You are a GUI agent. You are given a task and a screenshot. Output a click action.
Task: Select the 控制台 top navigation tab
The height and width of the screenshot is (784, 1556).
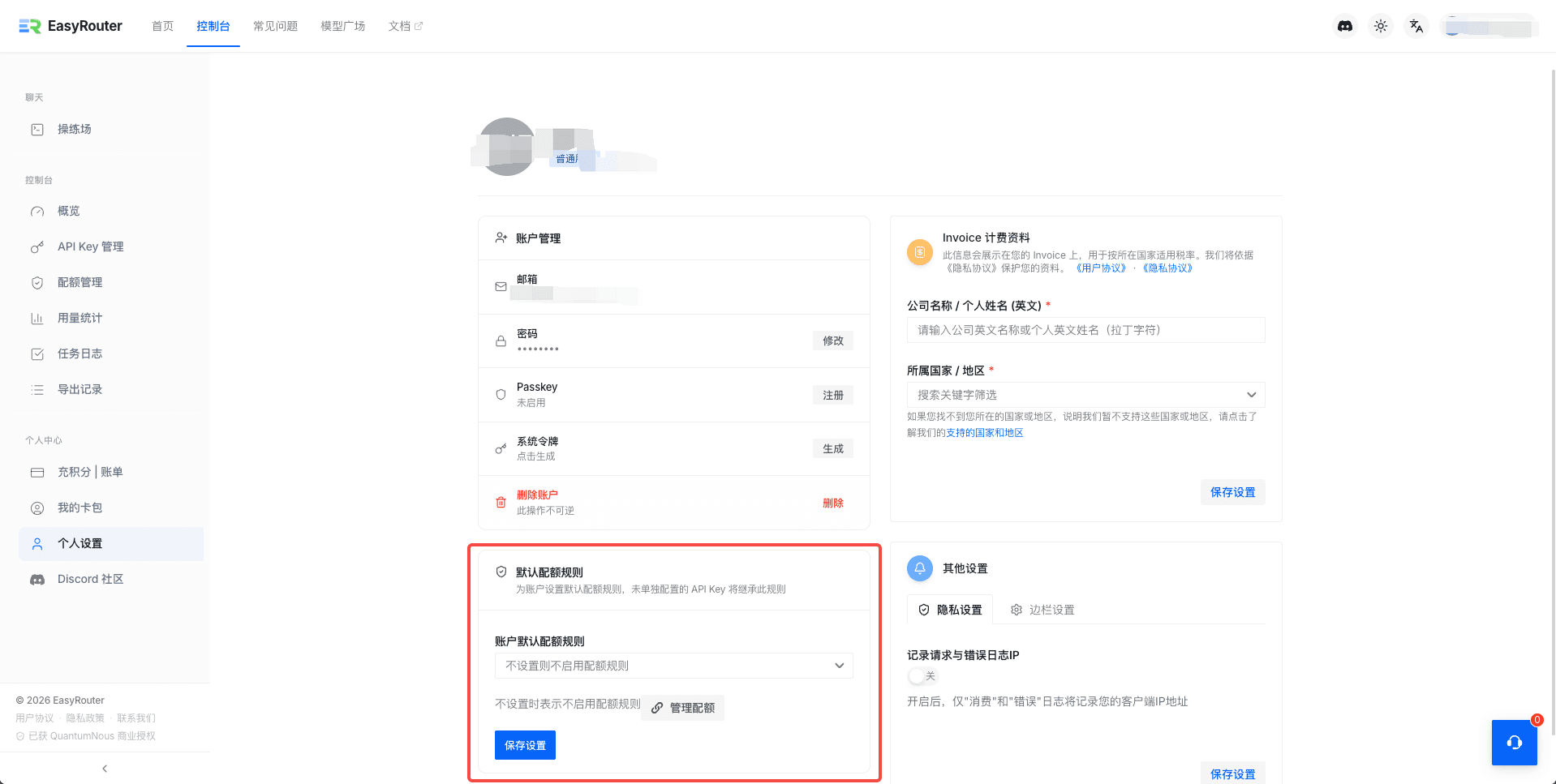click(213, 26)
